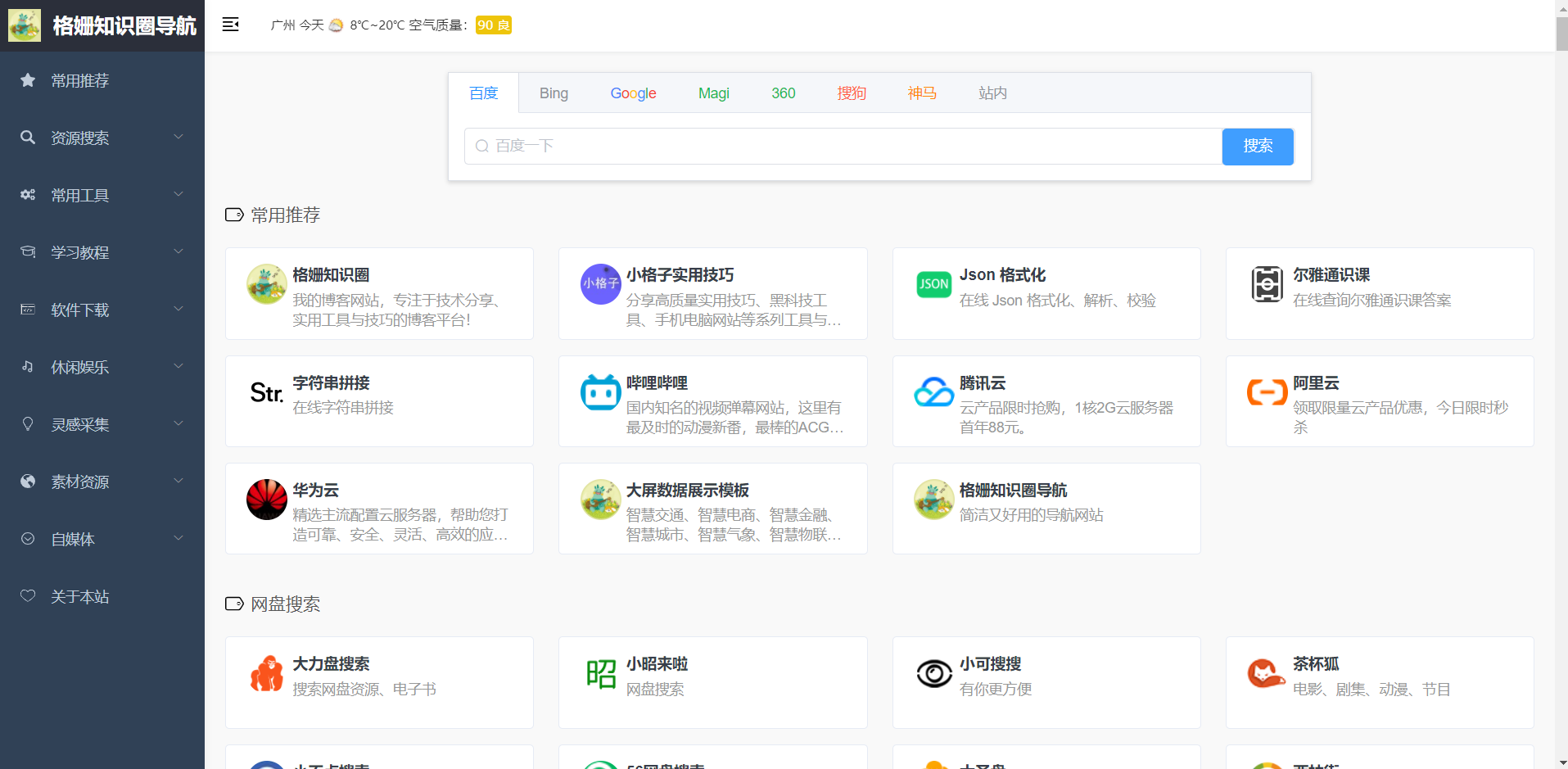Click the 百度一下 search input field

pyautogui.click(x=843, y=147)
